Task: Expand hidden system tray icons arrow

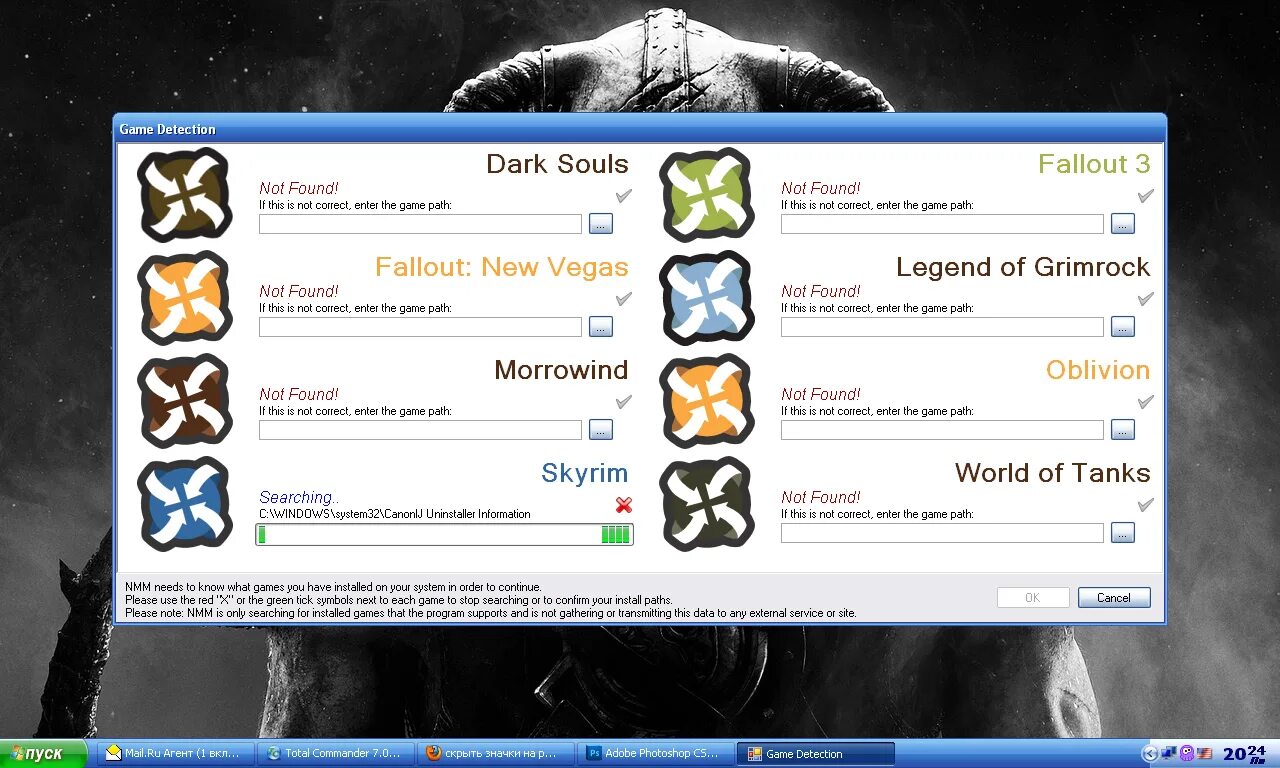Action: (1150, 754)
